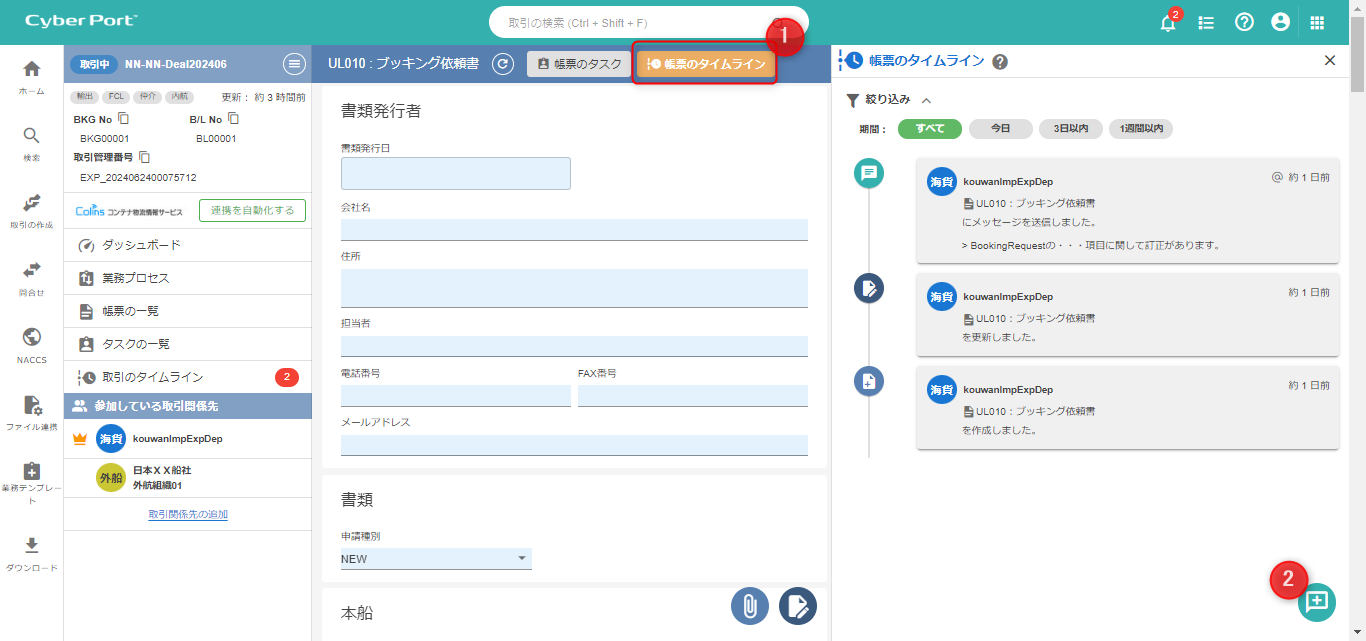Select the すべて period filter
The width and height of the screenshot is (1366, 641).
tap(929, 129)
